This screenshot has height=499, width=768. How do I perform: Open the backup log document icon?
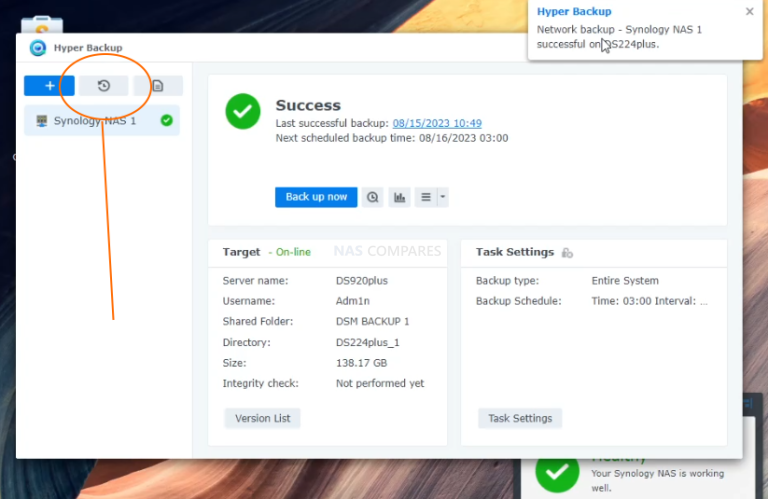[157, 86]
